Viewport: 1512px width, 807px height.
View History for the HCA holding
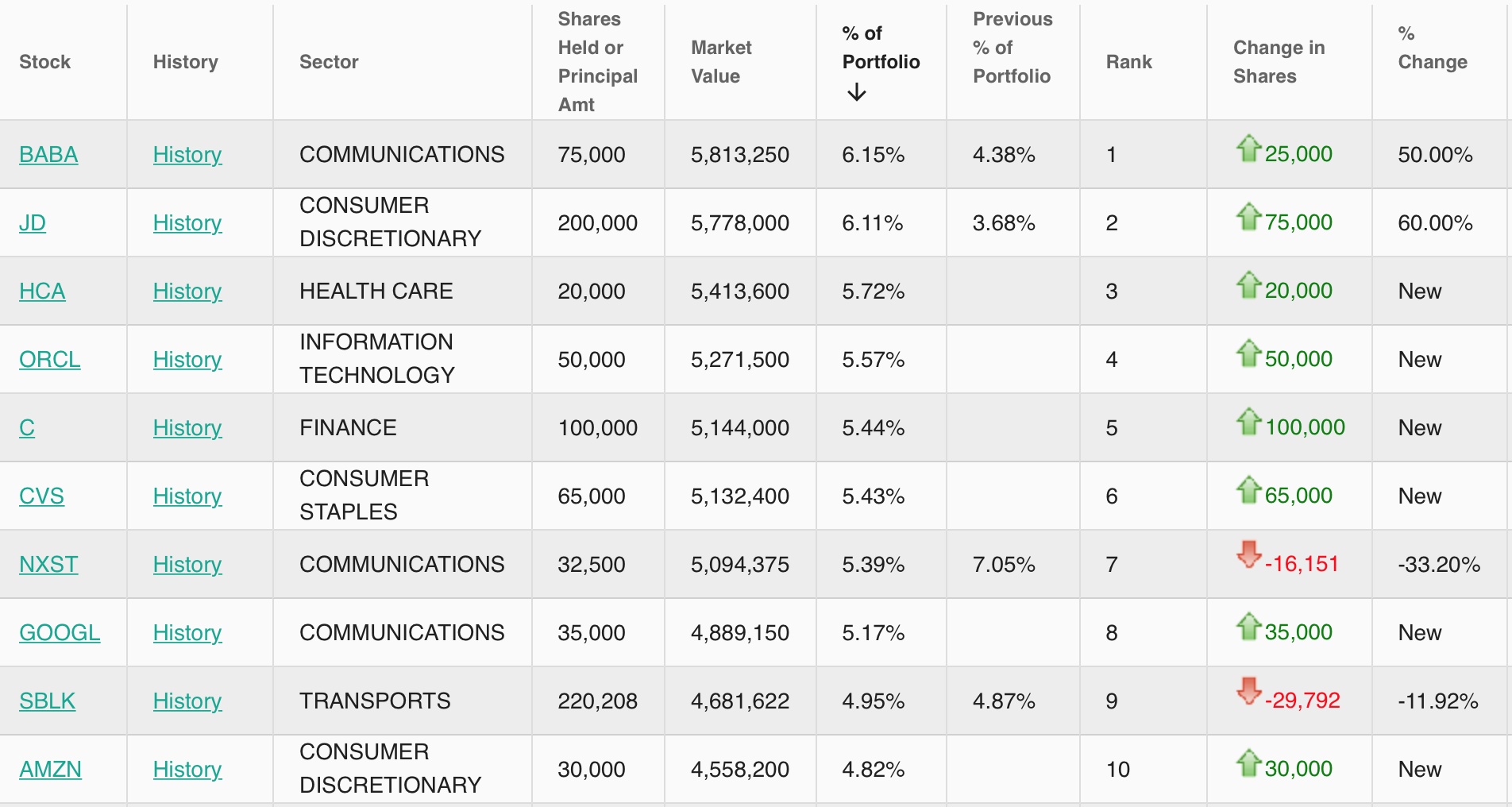187,292
